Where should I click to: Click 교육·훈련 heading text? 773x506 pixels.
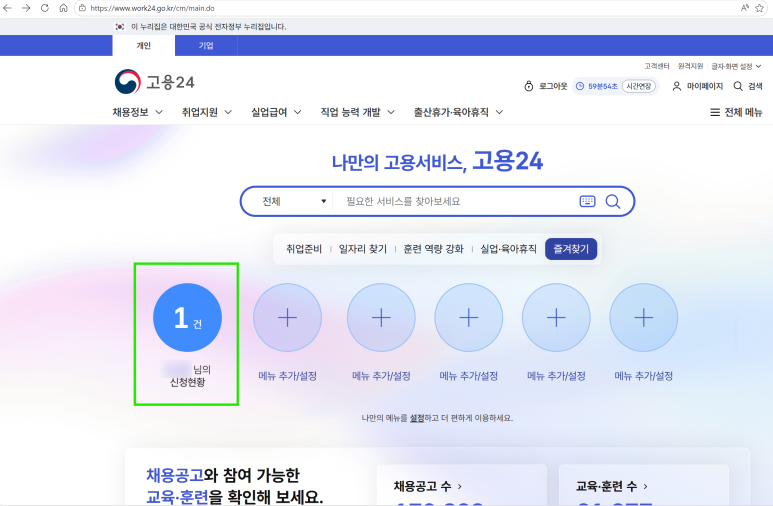177,496
